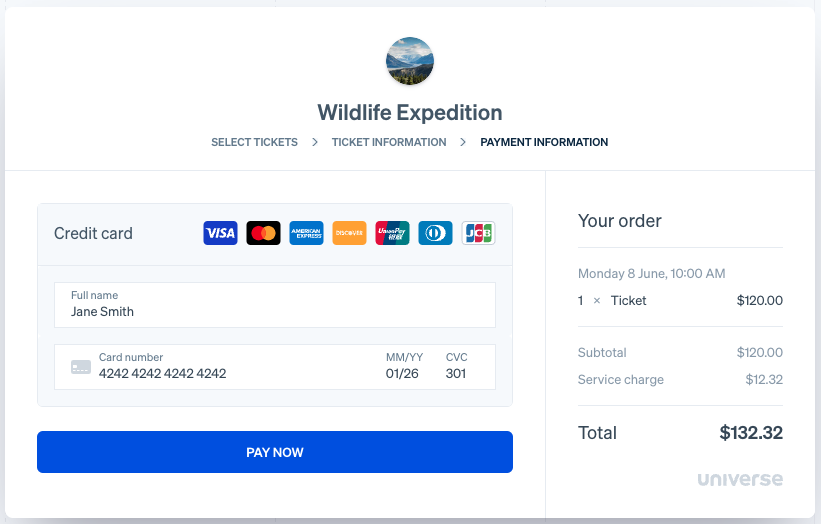Go back to Select Tickets step
The width and height of the screenshot is (821, 524).
click(254, 142)
